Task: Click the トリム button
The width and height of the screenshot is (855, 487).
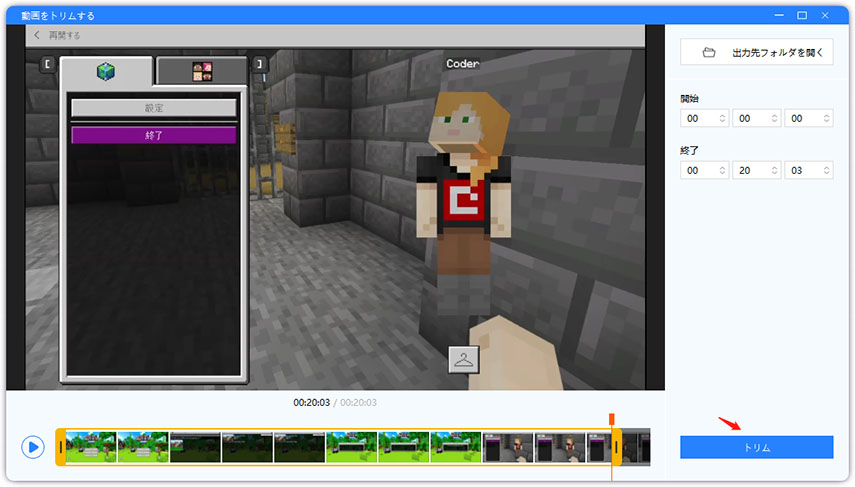Action: click(756, 447)
